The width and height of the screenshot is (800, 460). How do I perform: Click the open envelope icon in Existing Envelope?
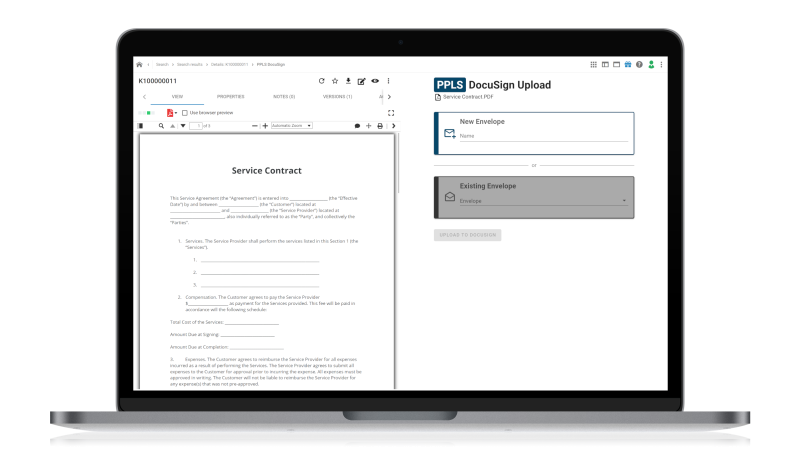449,197
